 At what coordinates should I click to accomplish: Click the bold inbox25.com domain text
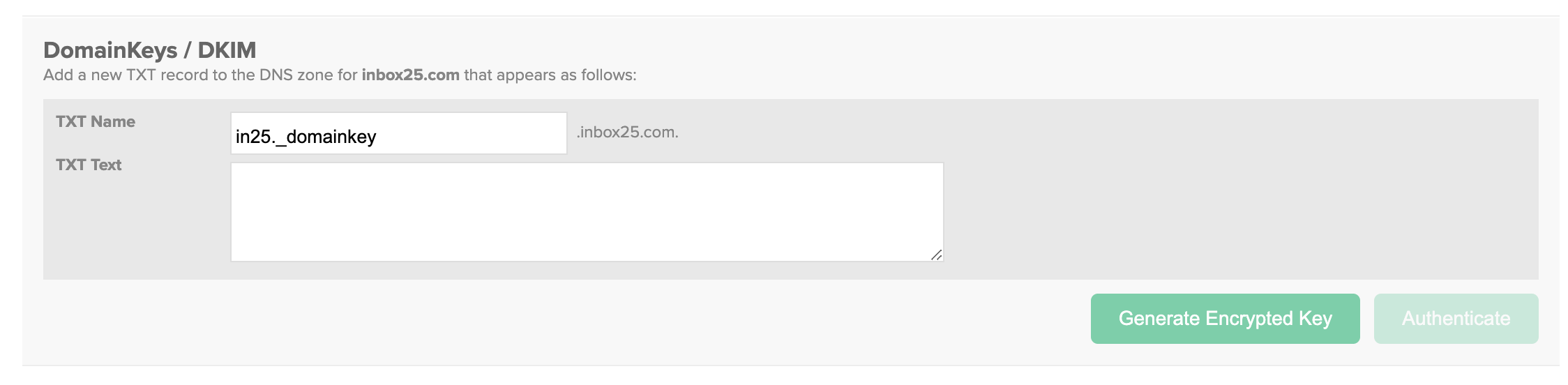click(410, 75)
